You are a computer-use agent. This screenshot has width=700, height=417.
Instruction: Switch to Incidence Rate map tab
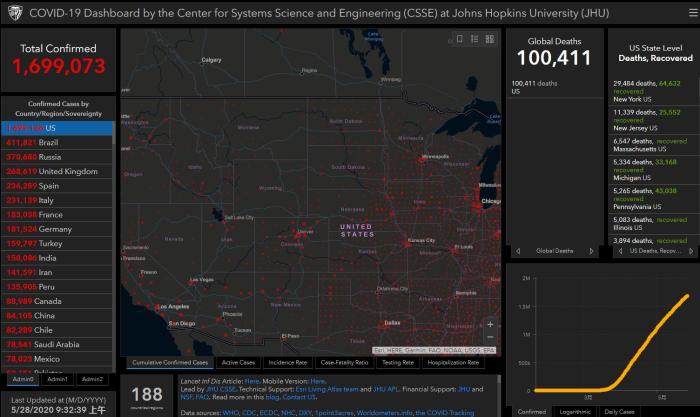tap(288, 363)
